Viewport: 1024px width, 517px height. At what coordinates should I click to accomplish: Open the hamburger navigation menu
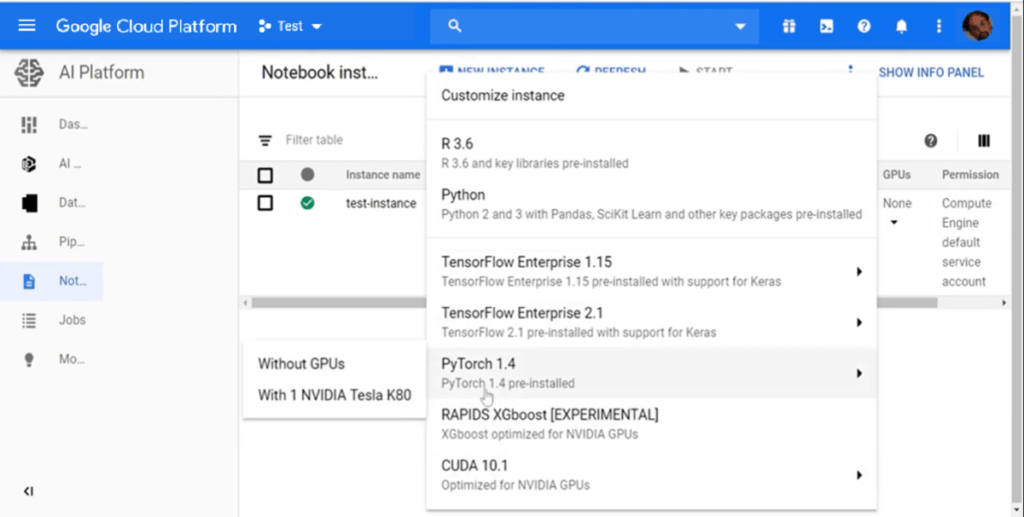click(27, 26)
